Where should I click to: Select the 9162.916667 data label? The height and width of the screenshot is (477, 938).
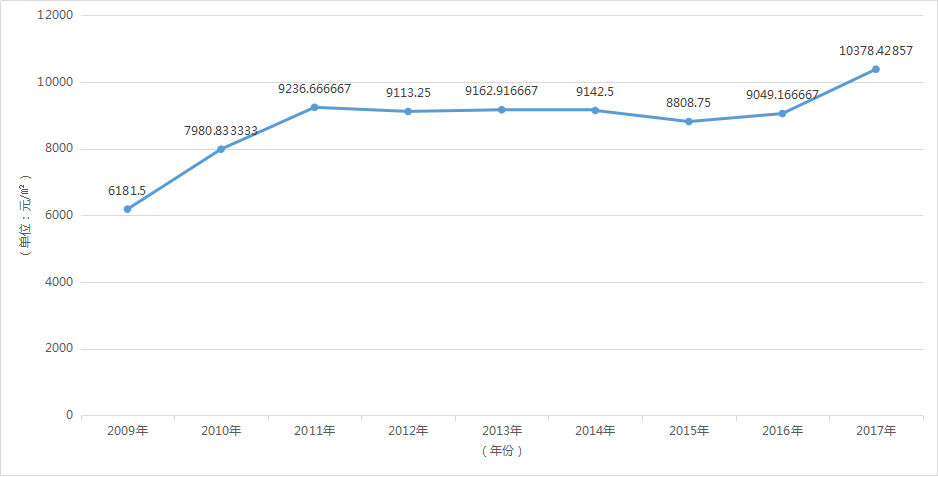(501, 91)
